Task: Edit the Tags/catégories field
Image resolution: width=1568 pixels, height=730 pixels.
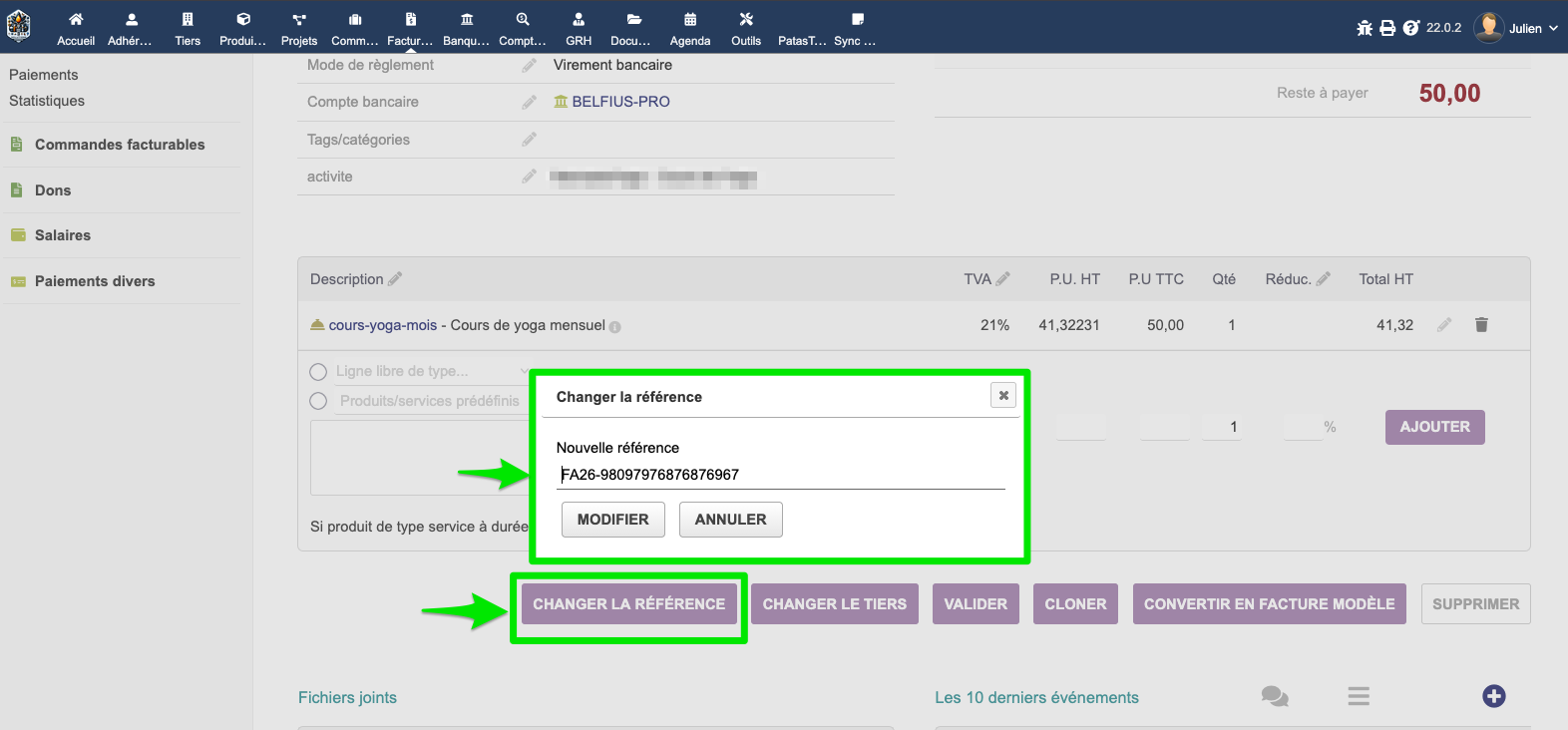Action: 529,140
